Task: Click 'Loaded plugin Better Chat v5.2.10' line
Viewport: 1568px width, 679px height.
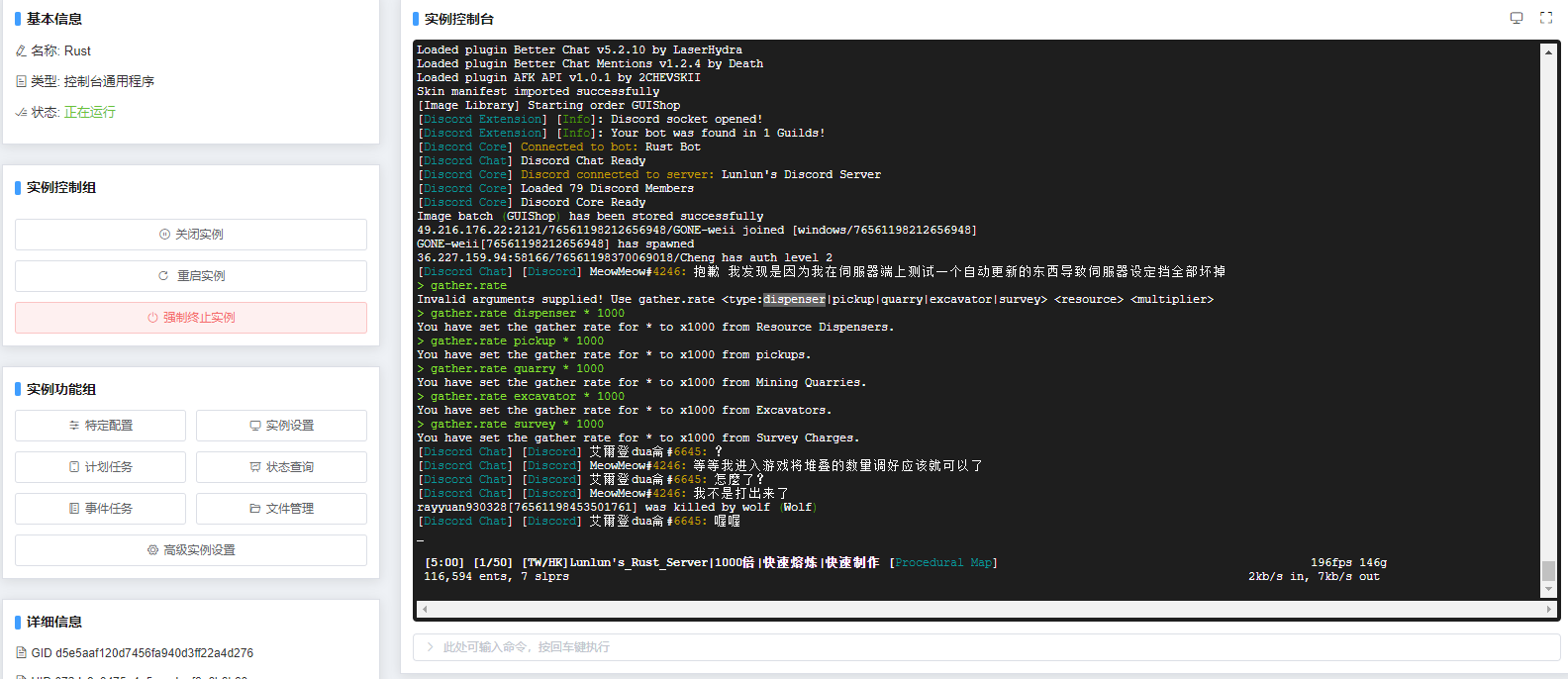Action: [x=579, y=49]
